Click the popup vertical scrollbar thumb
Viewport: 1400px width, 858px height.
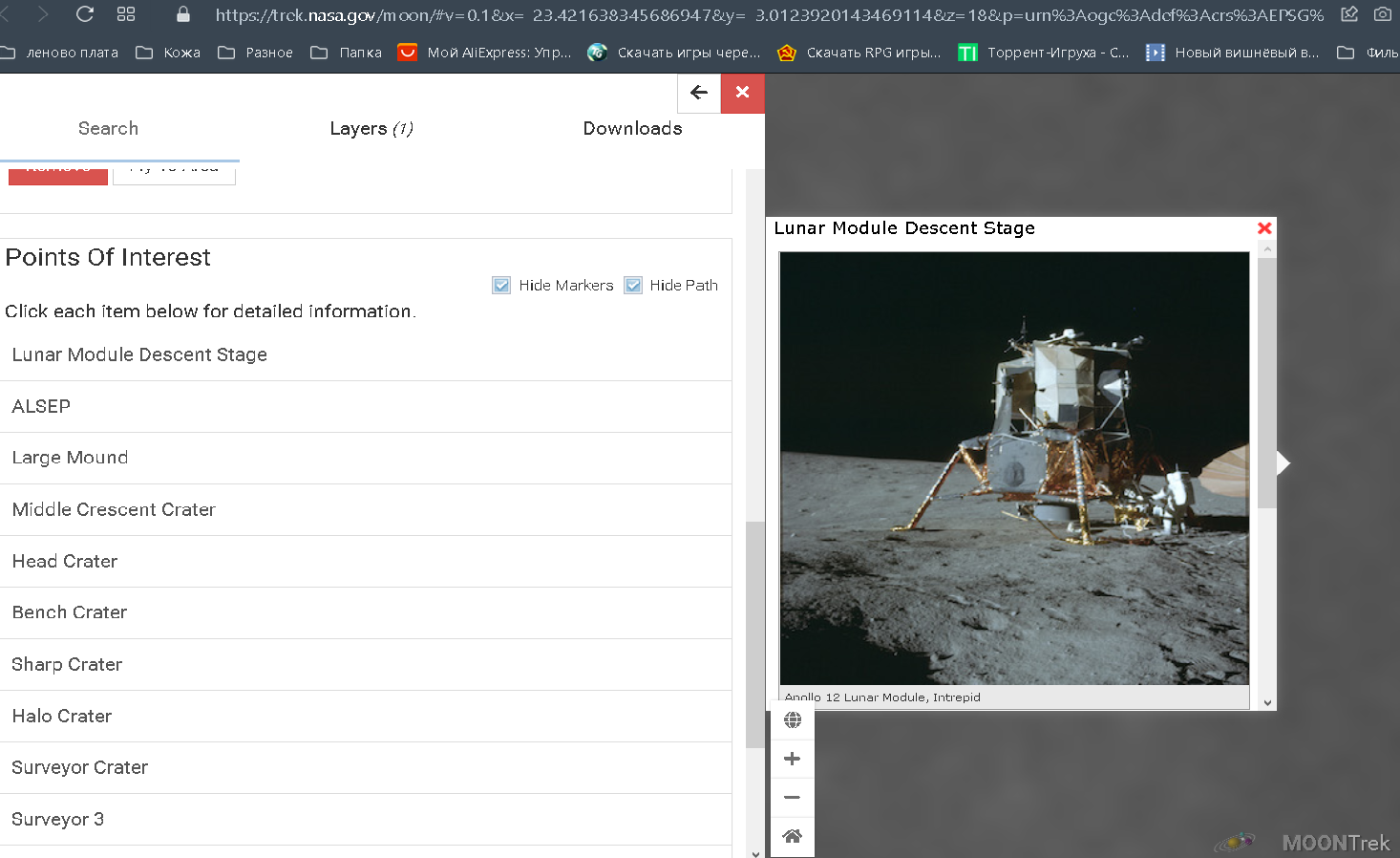[x=1267, y=382]
